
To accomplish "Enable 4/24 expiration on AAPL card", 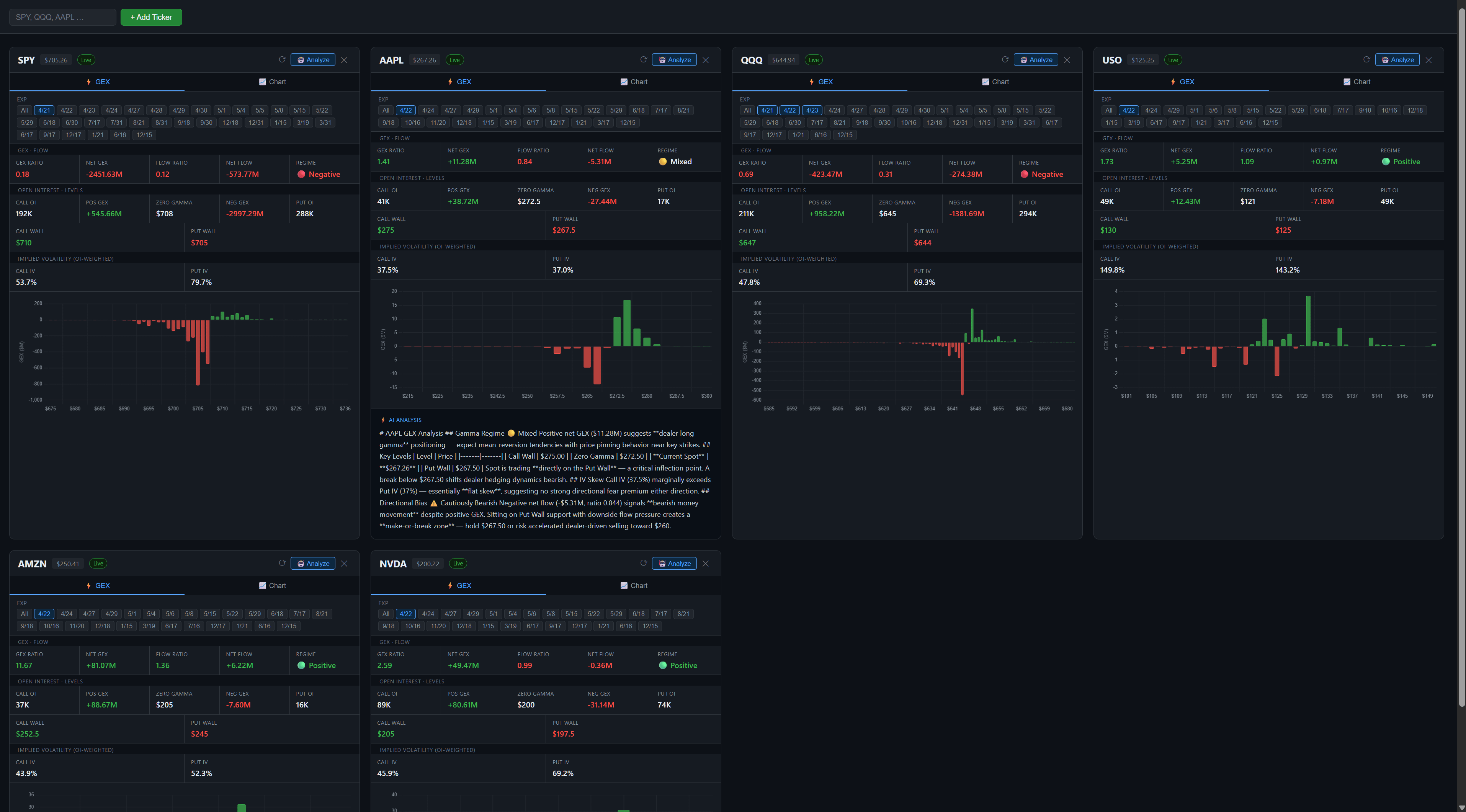I will (428, 110).
